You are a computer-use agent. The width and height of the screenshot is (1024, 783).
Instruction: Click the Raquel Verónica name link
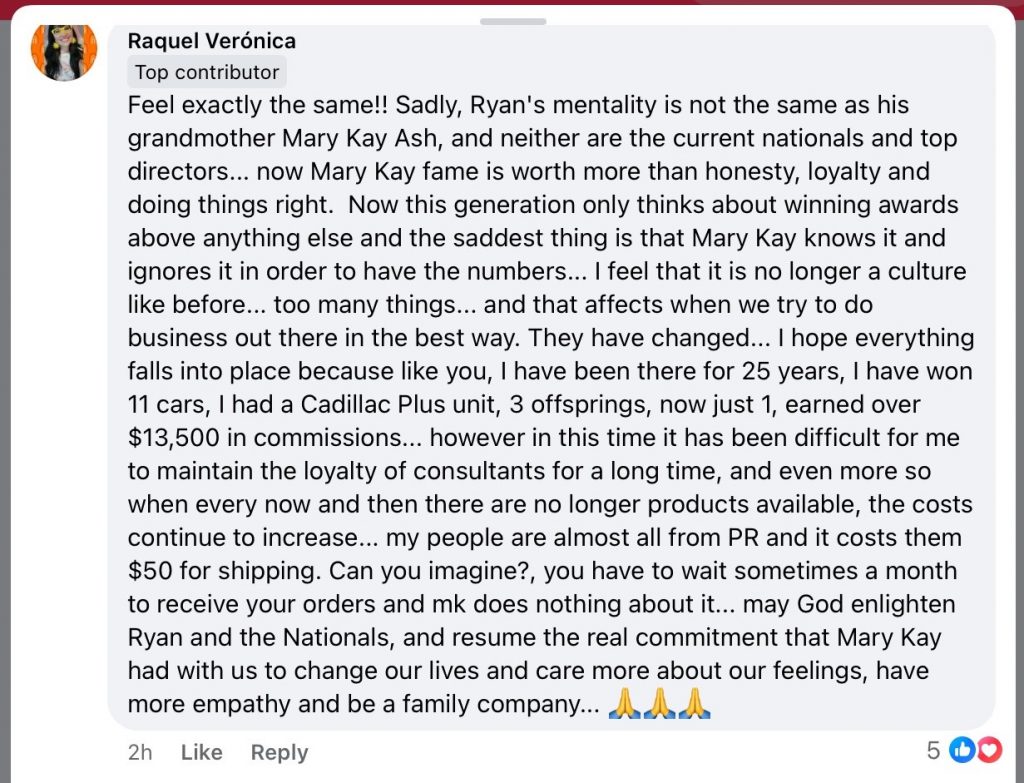(x=212, y=41)
